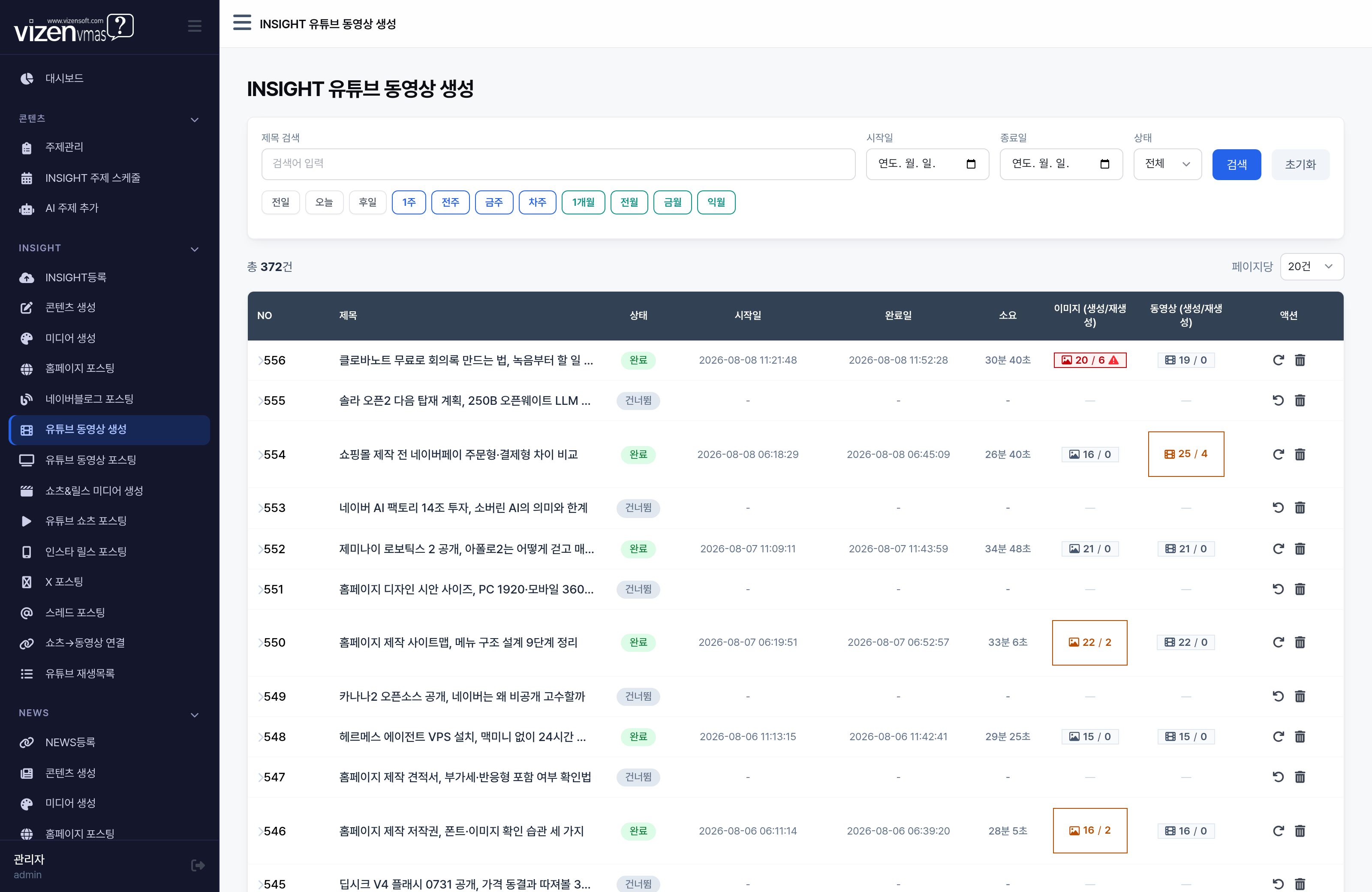
Task: Click the 시작일 date field
Action: 927,164
